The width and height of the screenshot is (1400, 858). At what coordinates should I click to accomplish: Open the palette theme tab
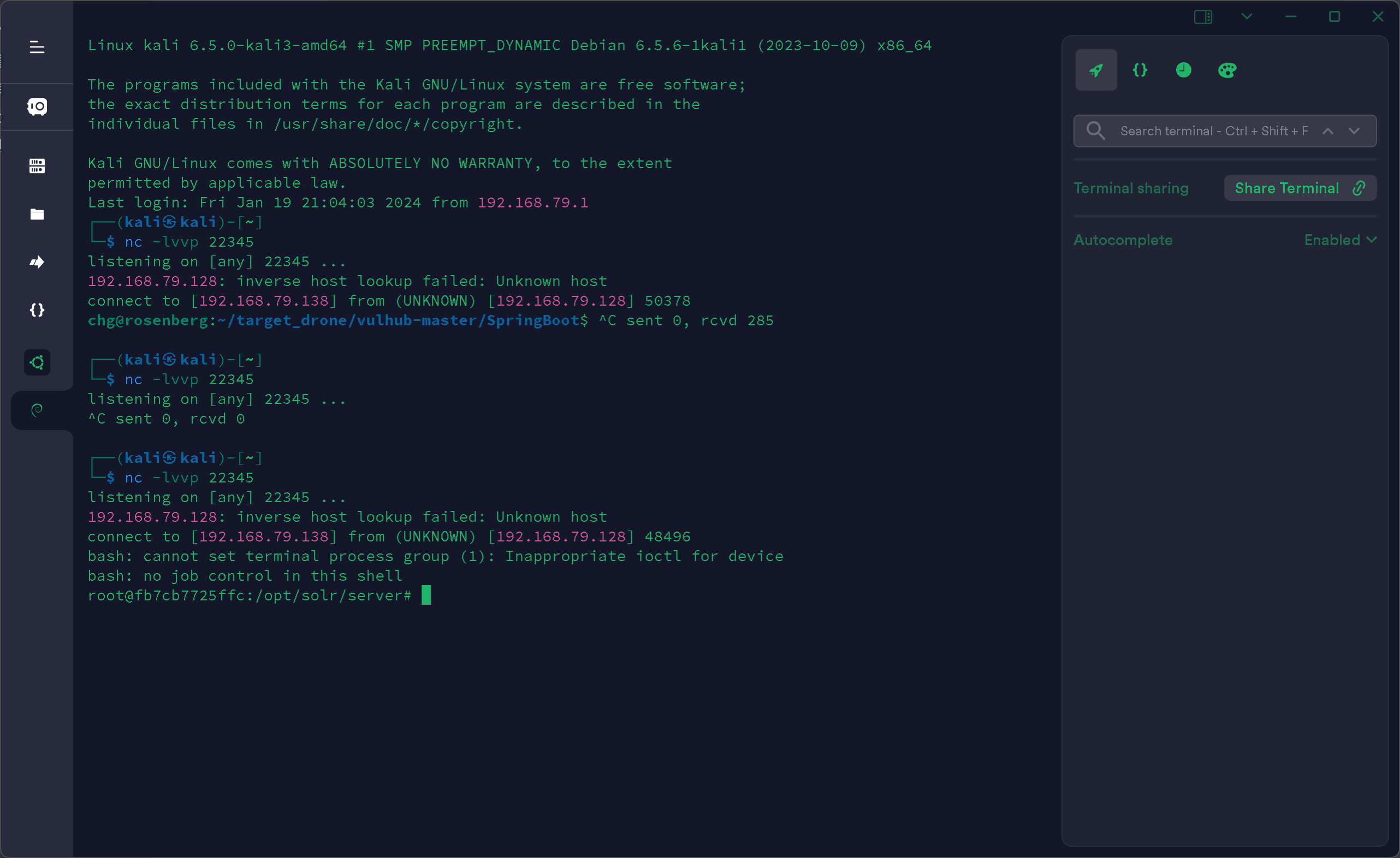1227,70
